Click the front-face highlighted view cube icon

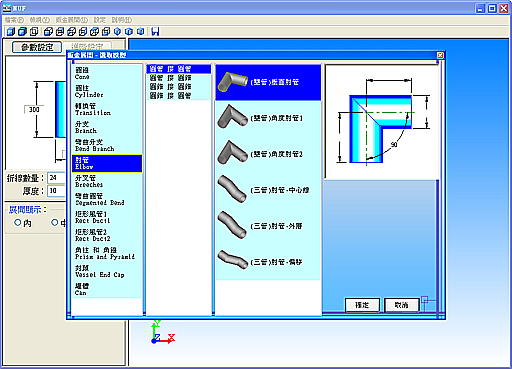[x=49, y=32]
